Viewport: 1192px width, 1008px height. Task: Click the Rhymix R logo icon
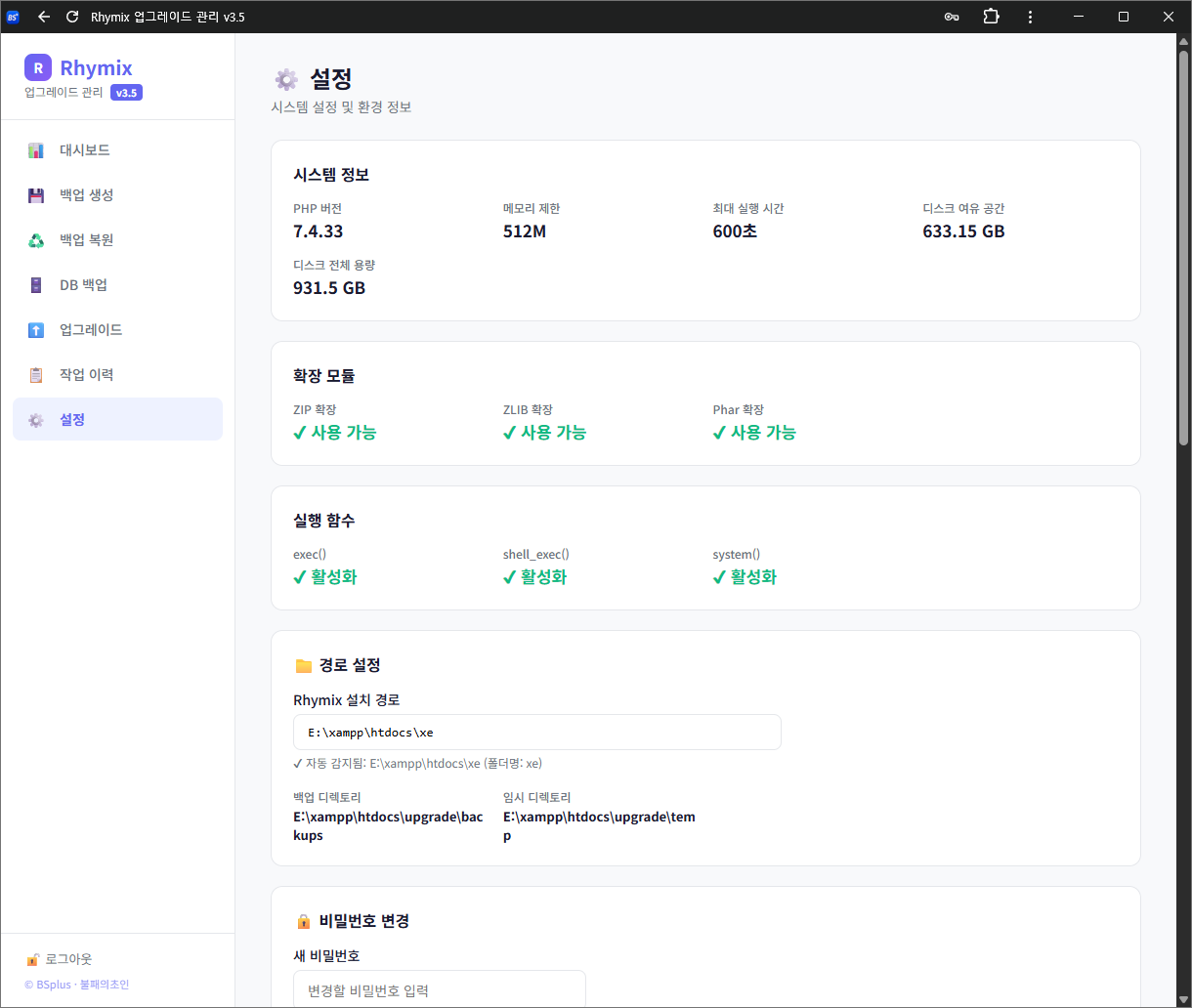pos(38,67)
